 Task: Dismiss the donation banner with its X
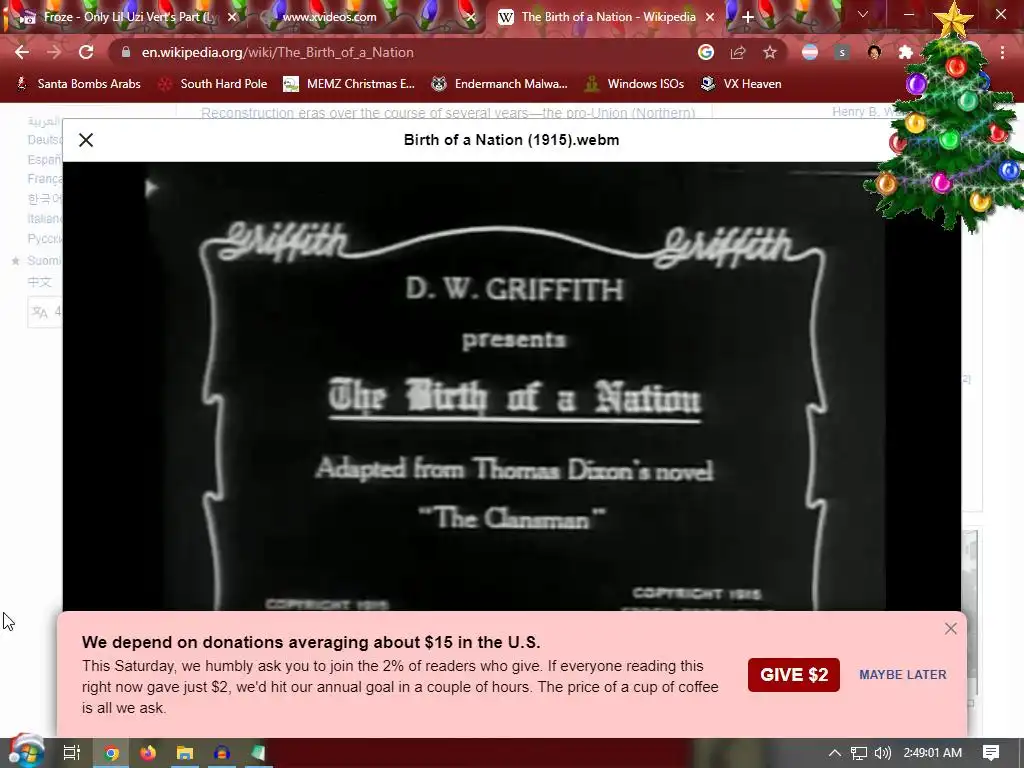tap(950, 628)
